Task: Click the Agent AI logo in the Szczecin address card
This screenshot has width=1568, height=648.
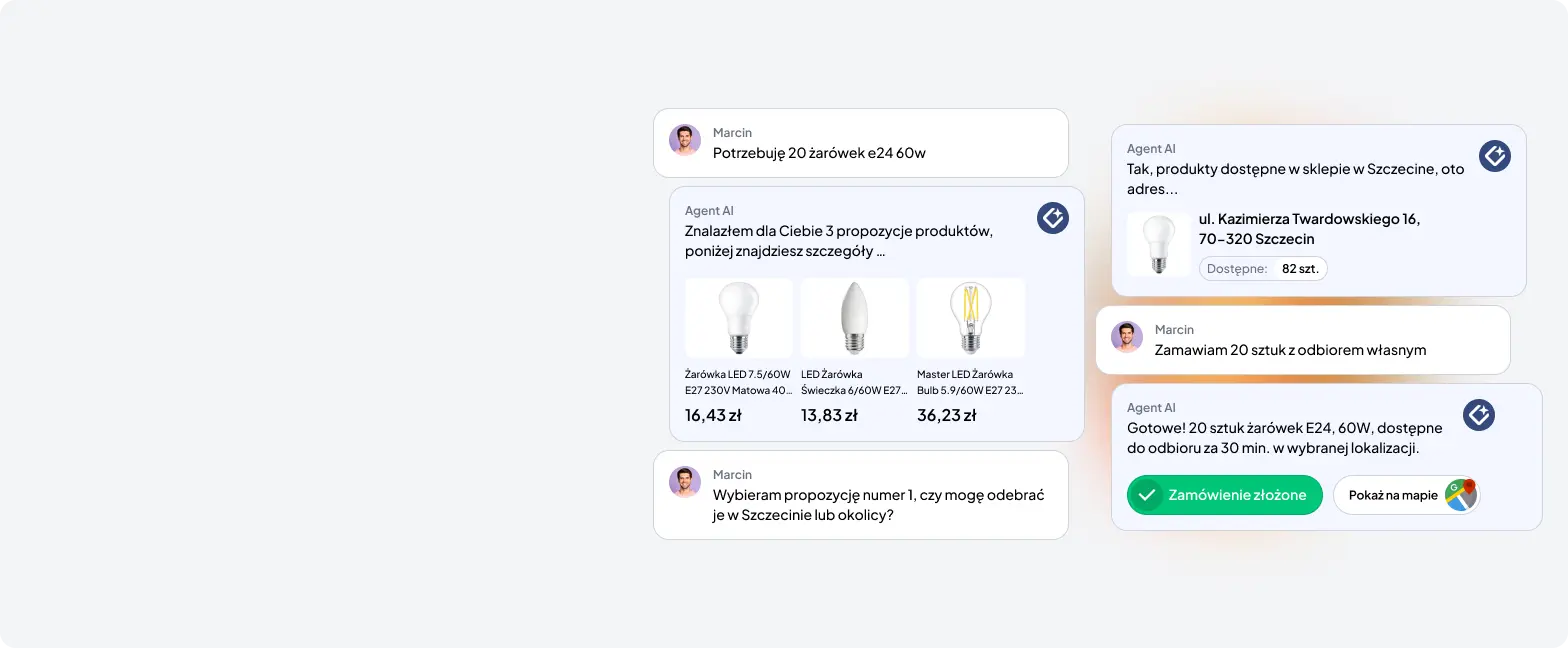Action: coord(1495,156)
